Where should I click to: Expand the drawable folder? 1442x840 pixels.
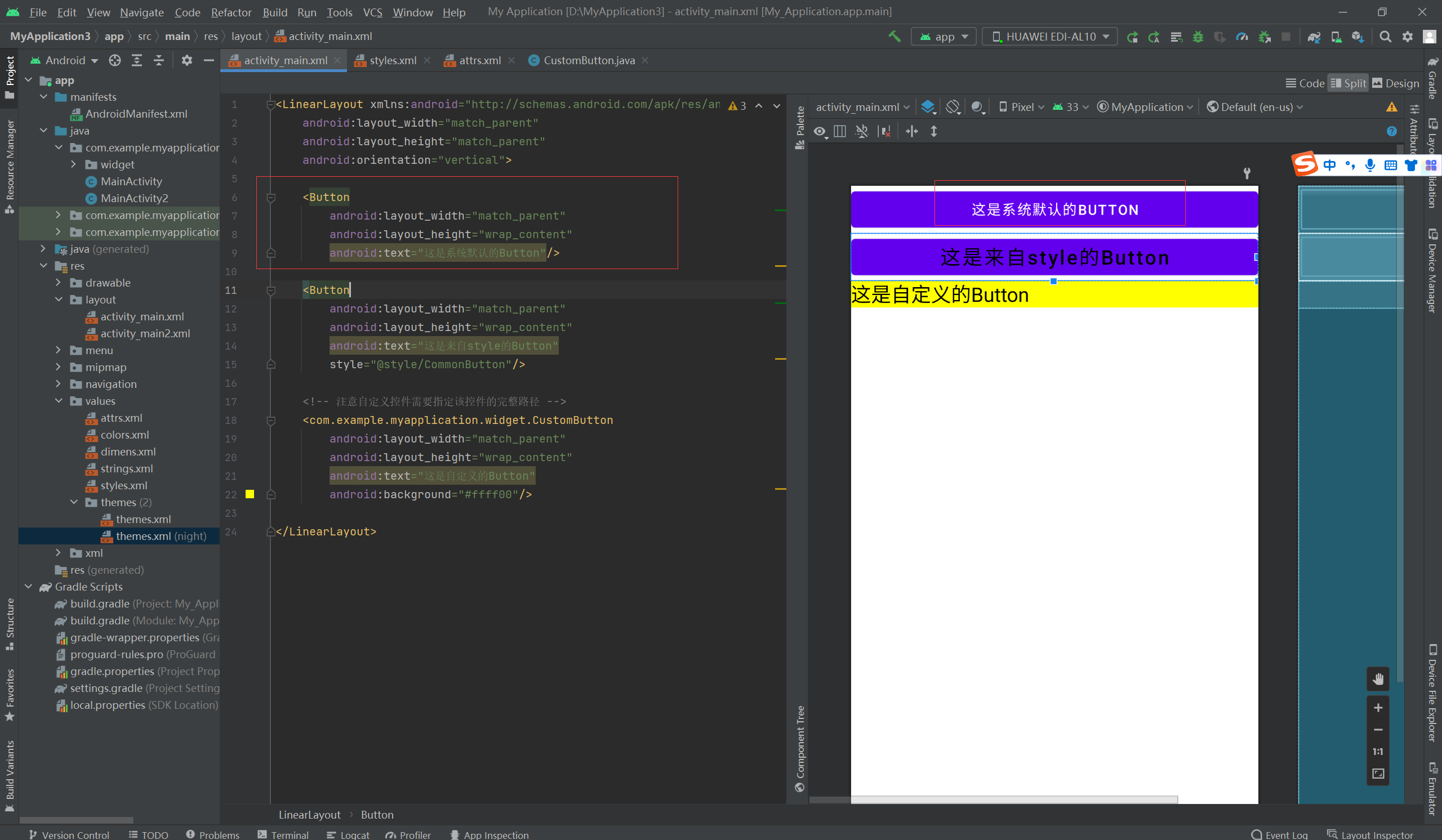pos(59,283)
